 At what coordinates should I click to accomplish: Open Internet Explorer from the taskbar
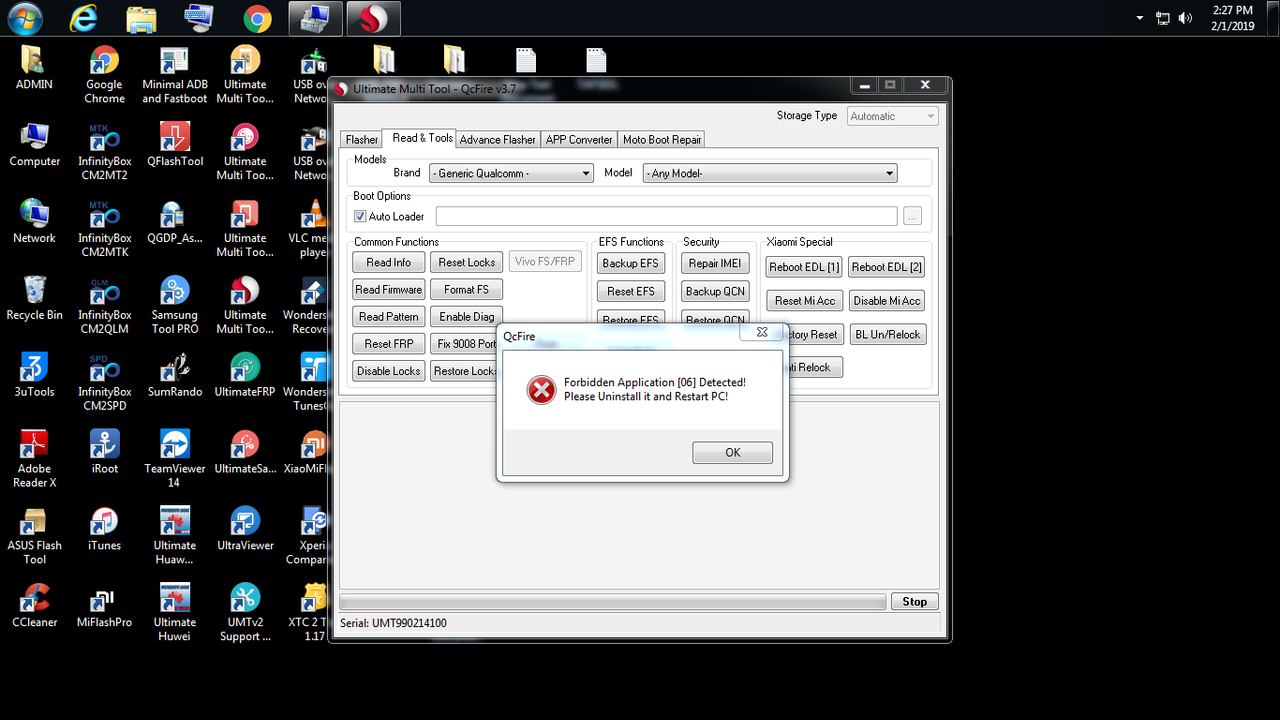(85, 18)
